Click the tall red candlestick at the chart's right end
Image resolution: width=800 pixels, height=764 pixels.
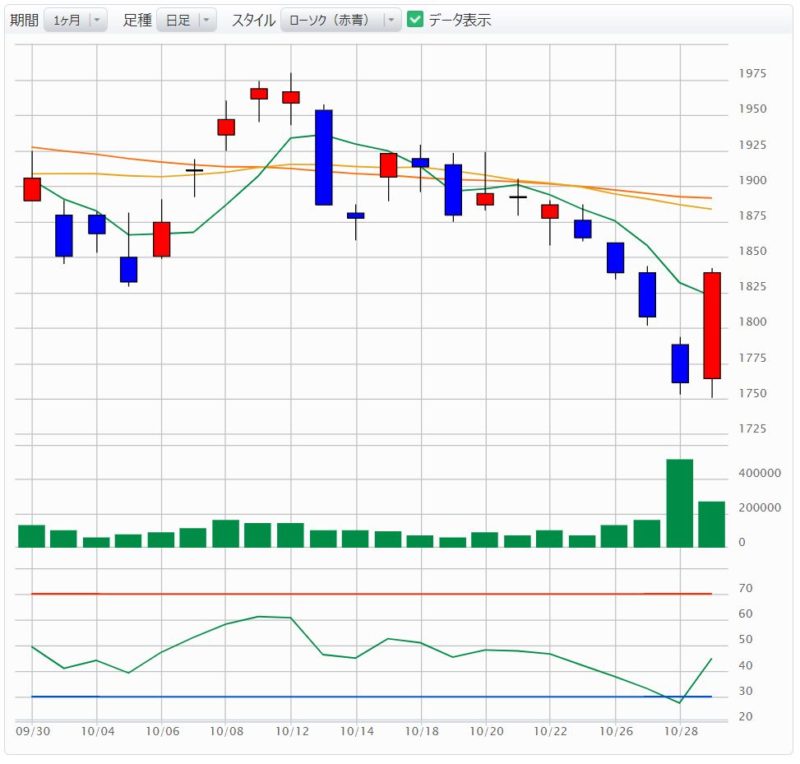pyautogui.click(x=712, y=326)
